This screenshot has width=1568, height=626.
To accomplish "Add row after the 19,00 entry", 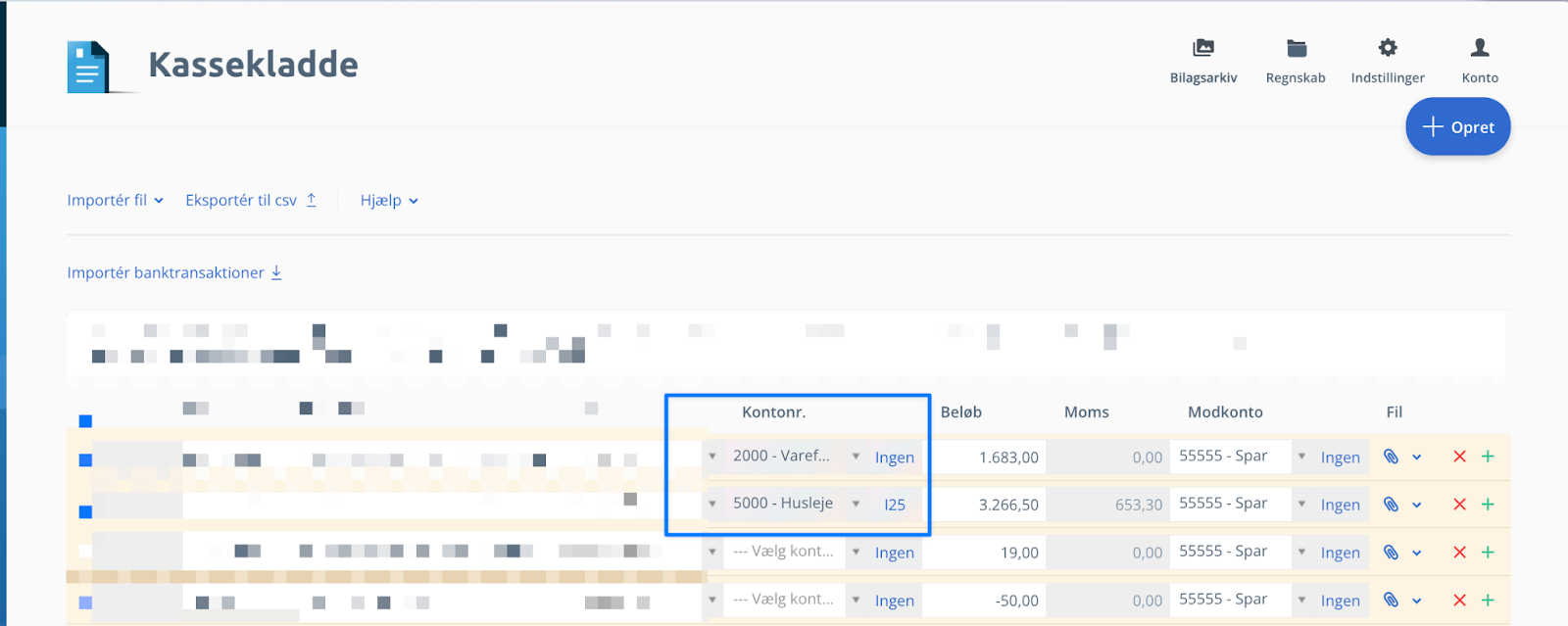I will click(x=1488, y=553).
